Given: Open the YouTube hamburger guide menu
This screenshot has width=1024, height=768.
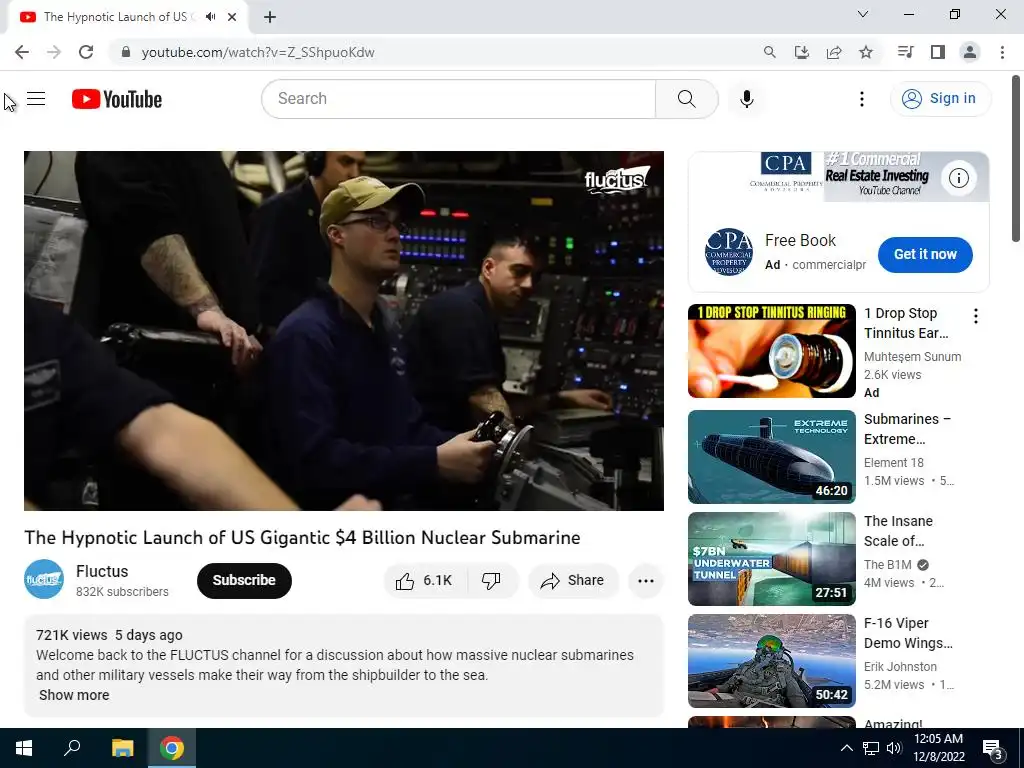Looking at the screenshot, I should 36,99.
